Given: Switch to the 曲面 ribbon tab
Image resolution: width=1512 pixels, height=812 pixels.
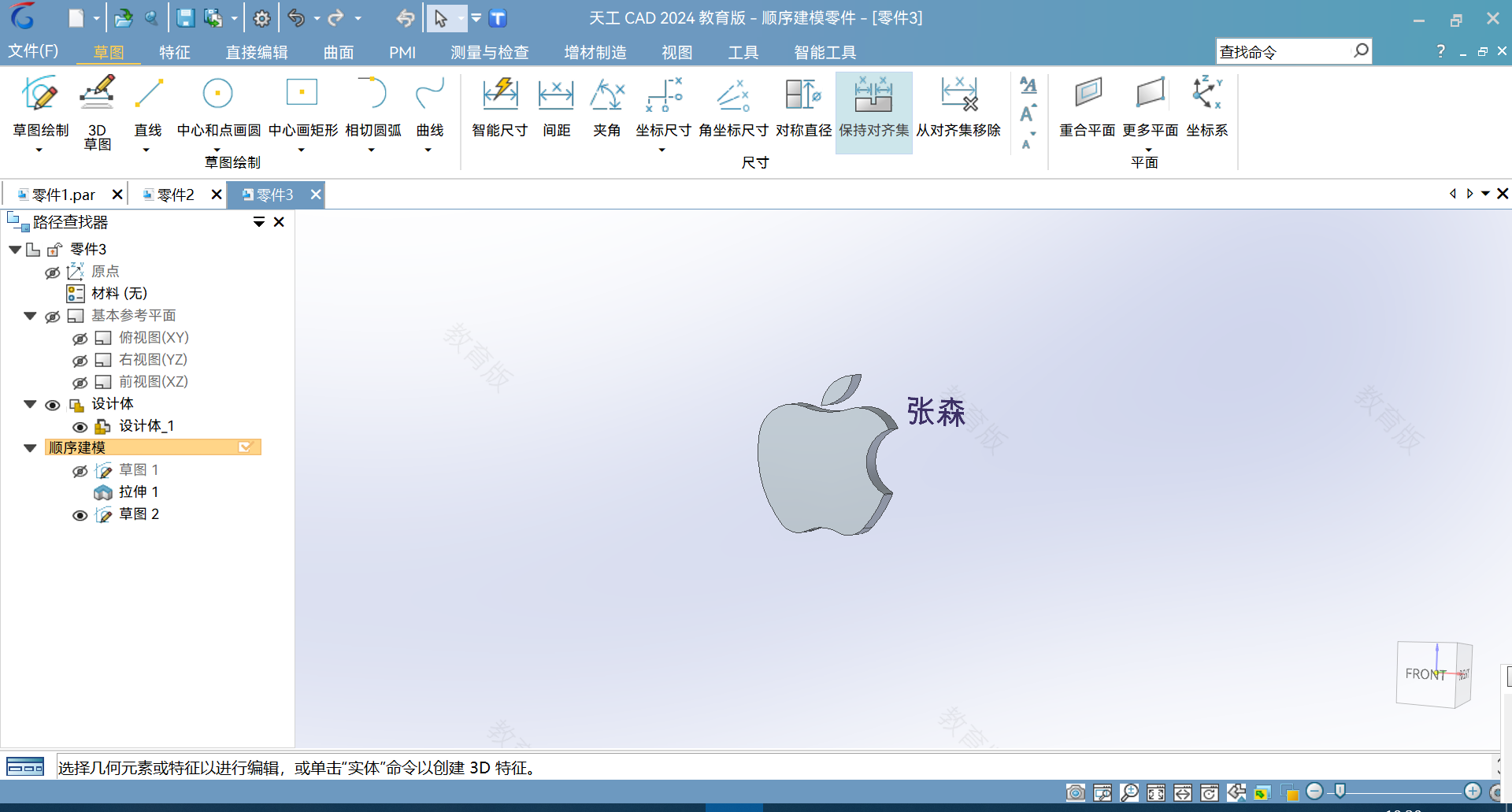Looking at the screenshot, I should coord(339,52).
